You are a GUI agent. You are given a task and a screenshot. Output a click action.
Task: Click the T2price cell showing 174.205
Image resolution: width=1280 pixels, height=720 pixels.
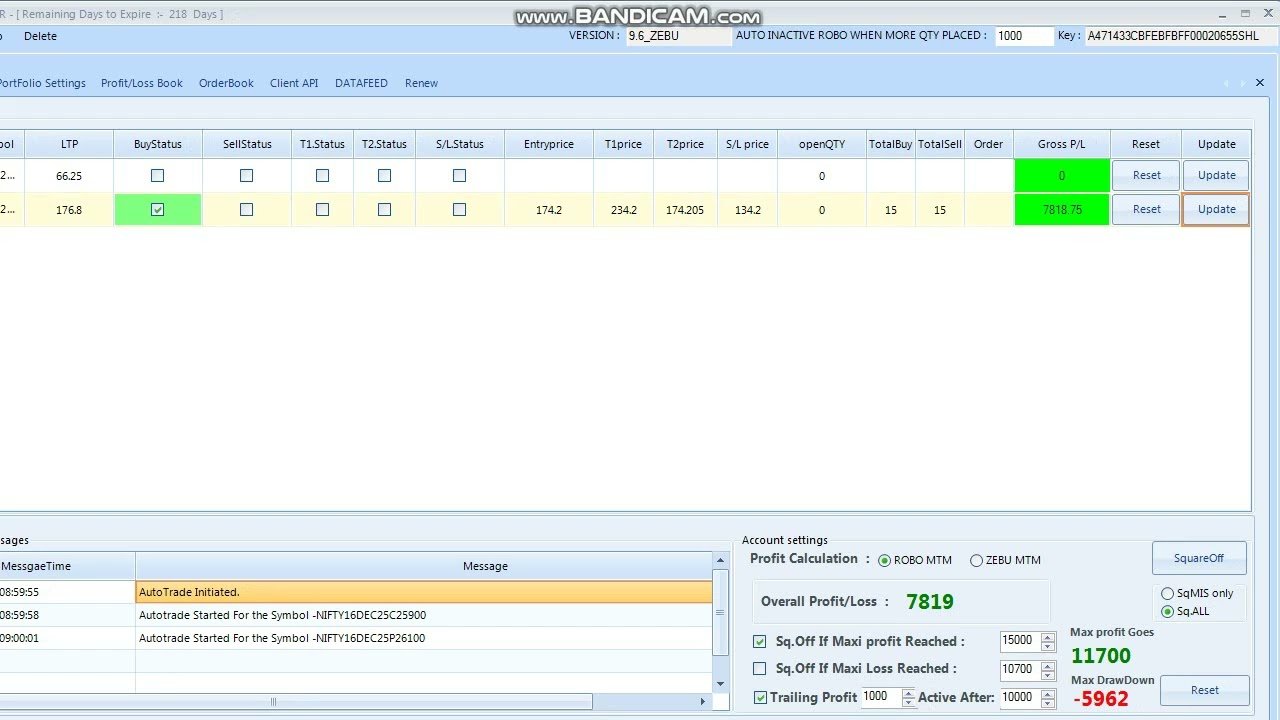click(x=685, y=210)
